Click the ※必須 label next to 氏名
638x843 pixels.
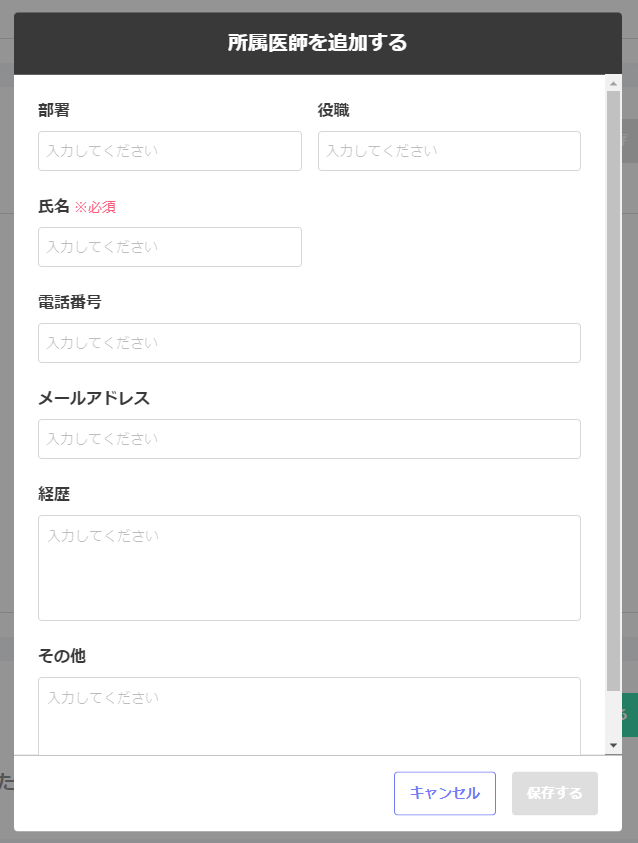[95, 207]
